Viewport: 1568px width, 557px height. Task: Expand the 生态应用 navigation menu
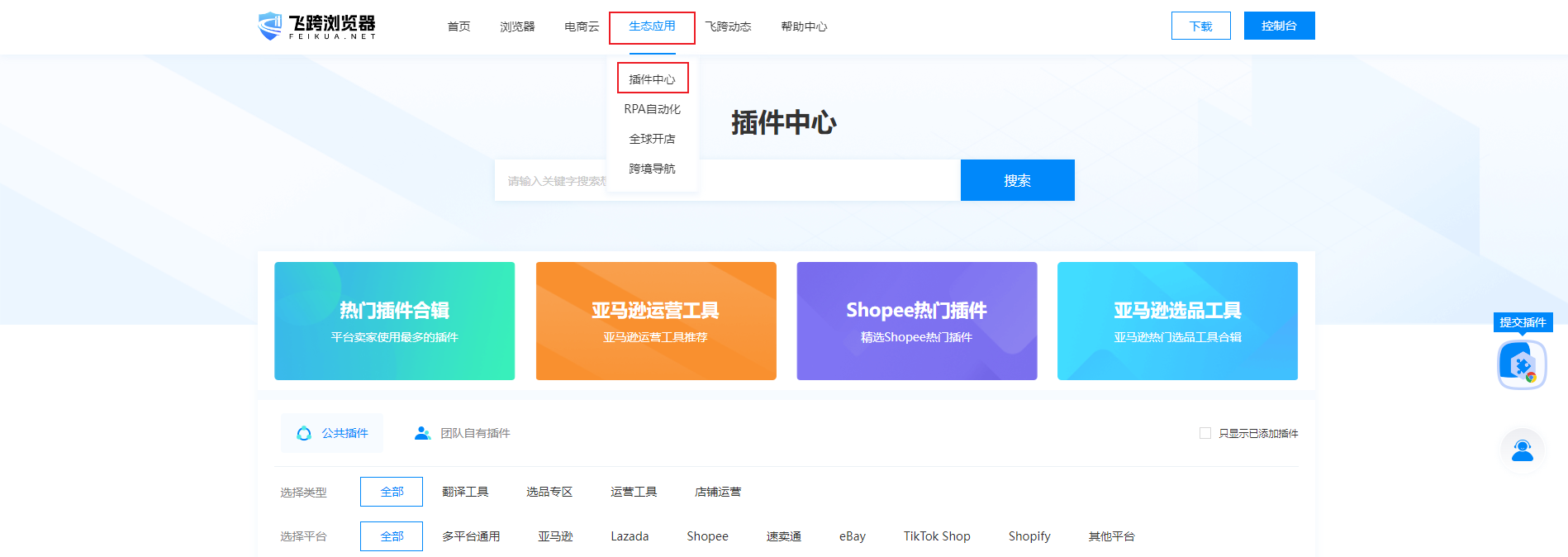click(652, 26)
